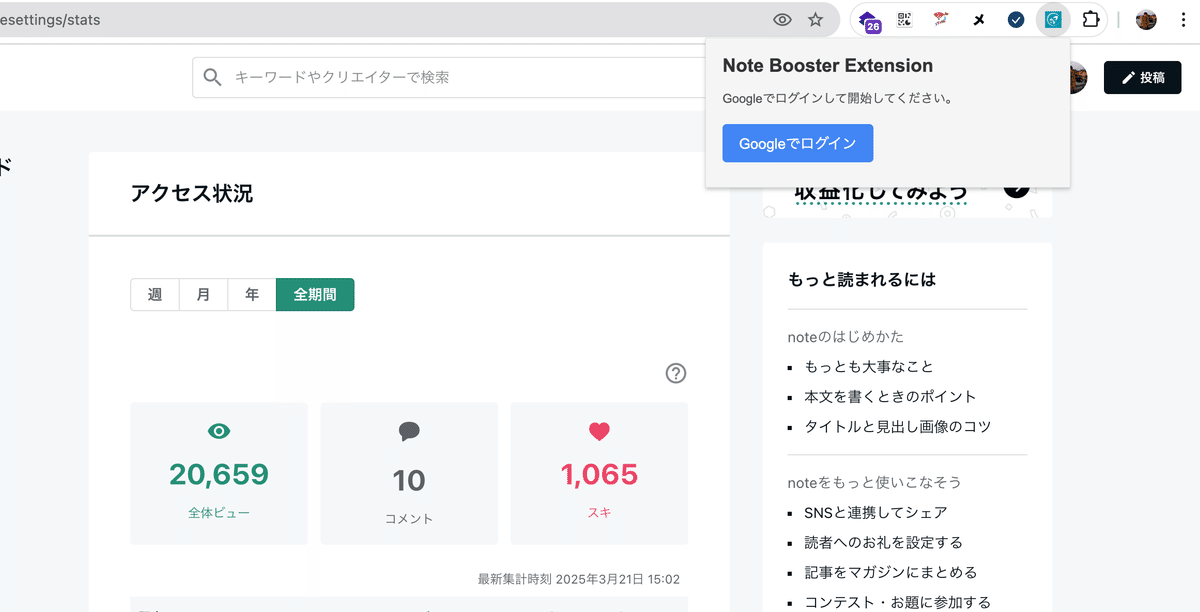The height and width of the screenshot is (612, 1200).
Task: Click the purple extension showing badge 26
Action: (868, 19)
